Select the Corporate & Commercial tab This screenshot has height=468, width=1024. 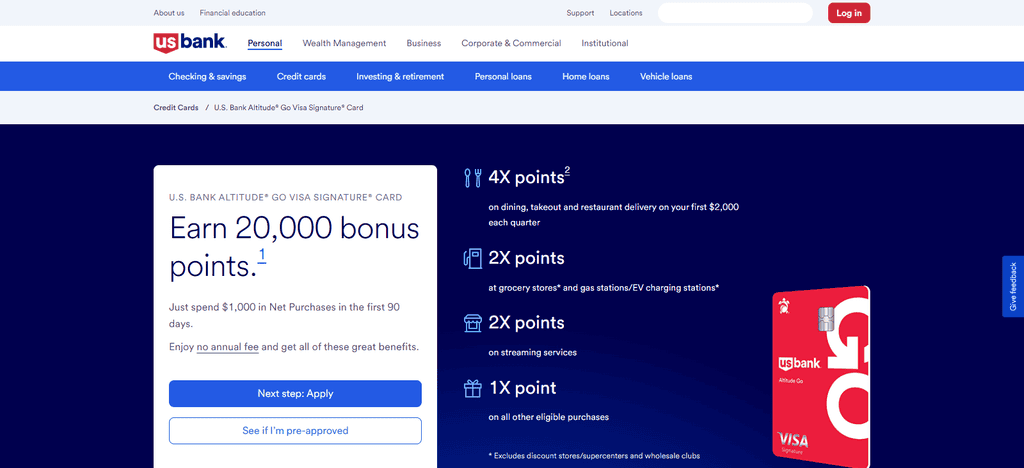pos(511,43)
